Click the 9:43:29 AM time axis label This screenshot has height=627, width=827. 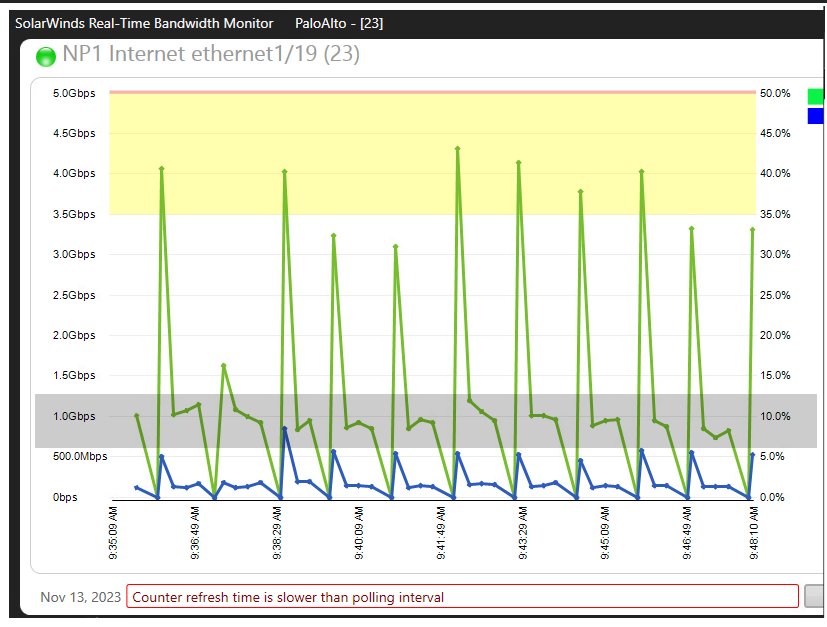[x=523, y=533]
